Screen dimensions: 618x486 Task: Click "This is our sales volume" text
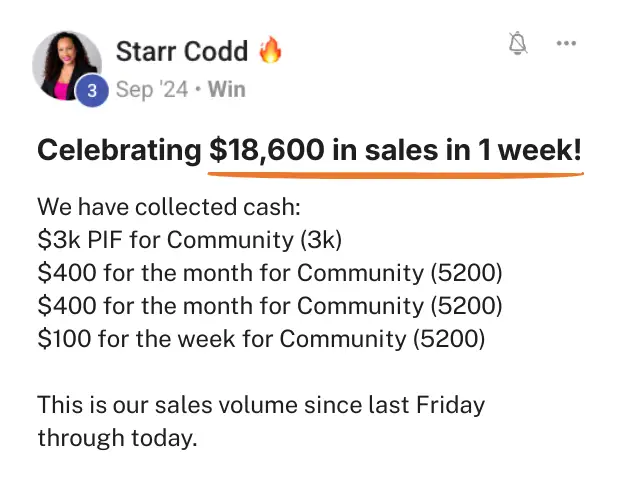pyautogui.click(x=260, y=405)
